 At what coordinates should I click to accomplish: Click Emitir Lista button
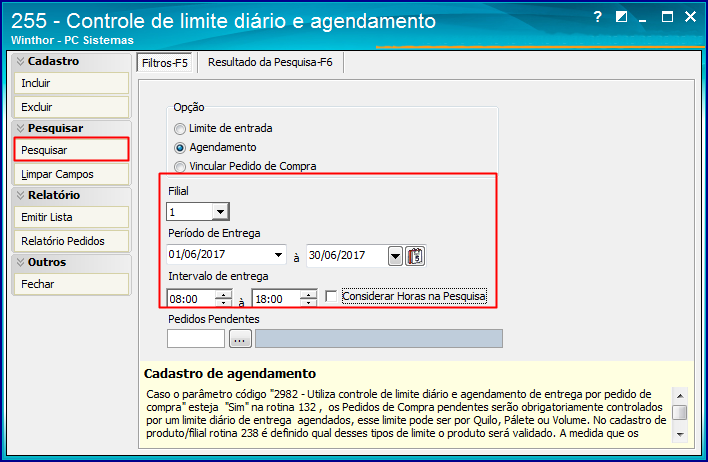[71, 217]
